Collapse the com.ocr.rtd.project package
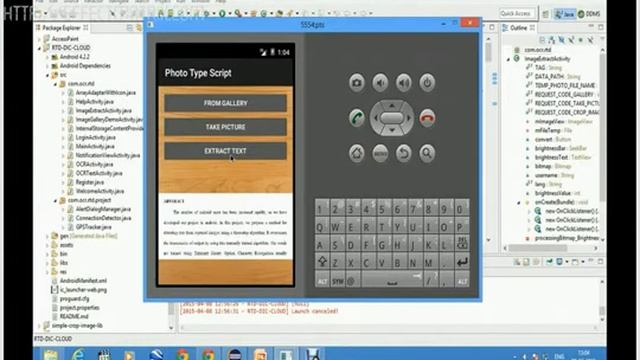The image size is (640, 360). click(x=56, y=200)
